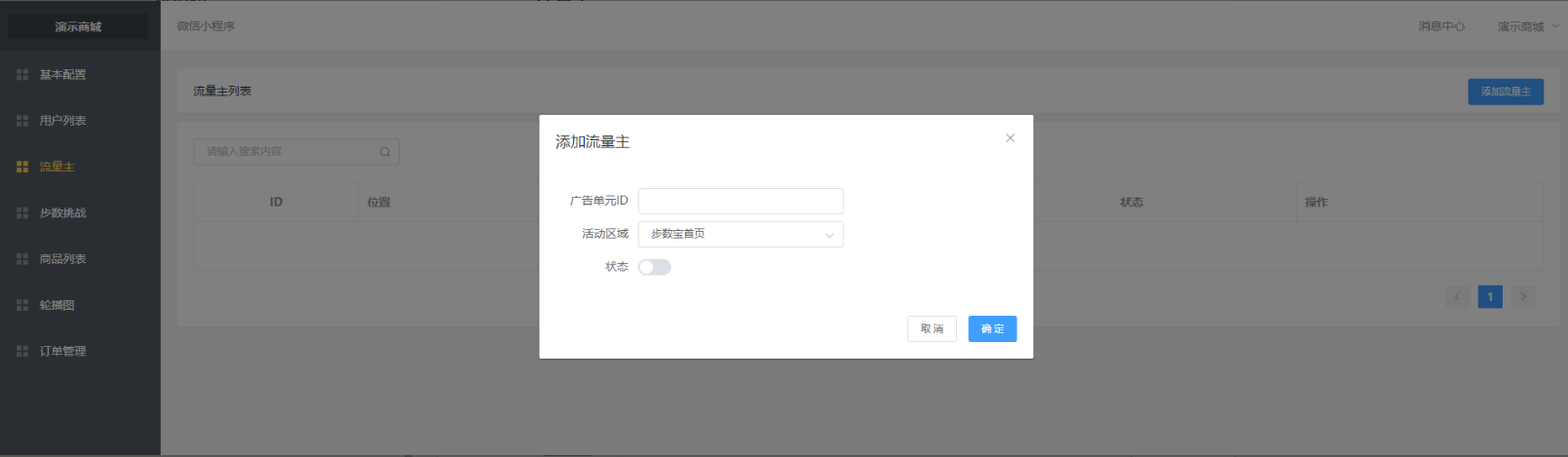Click the 位置 column header
The width and height of the screenshot is (1568, 457).
point(379,202)
